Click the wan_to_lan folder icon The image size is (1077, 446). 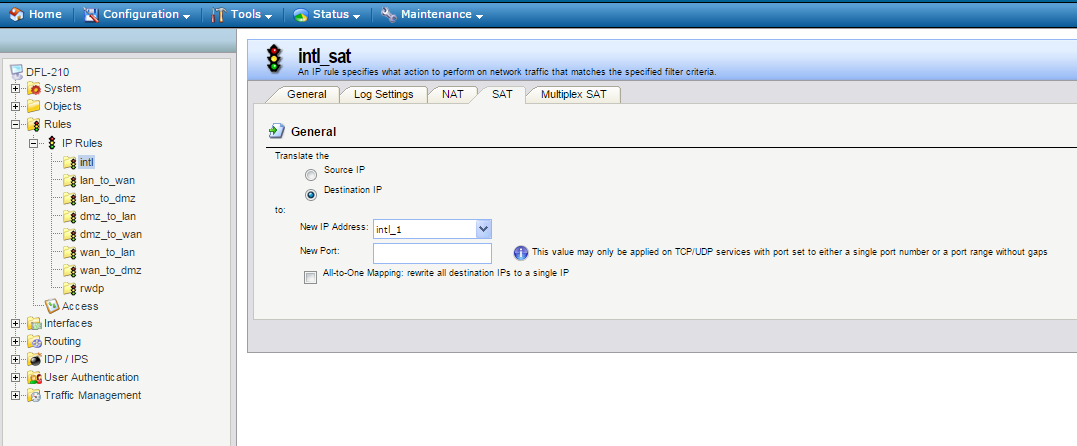(x=69, y=252)
